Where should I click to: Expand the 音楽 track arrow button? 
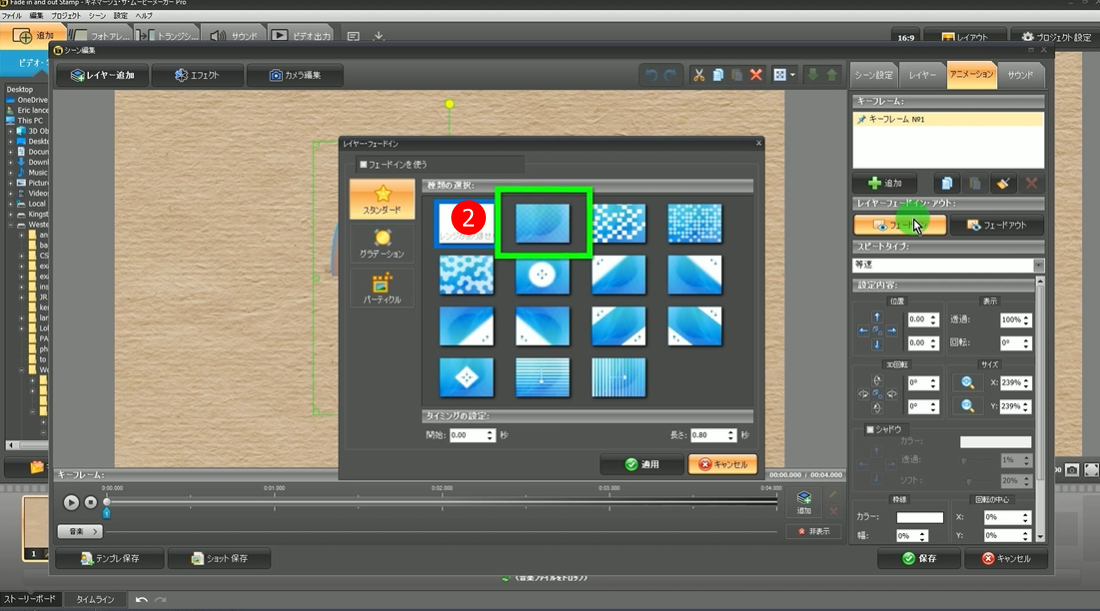click(x=80, y=531)
